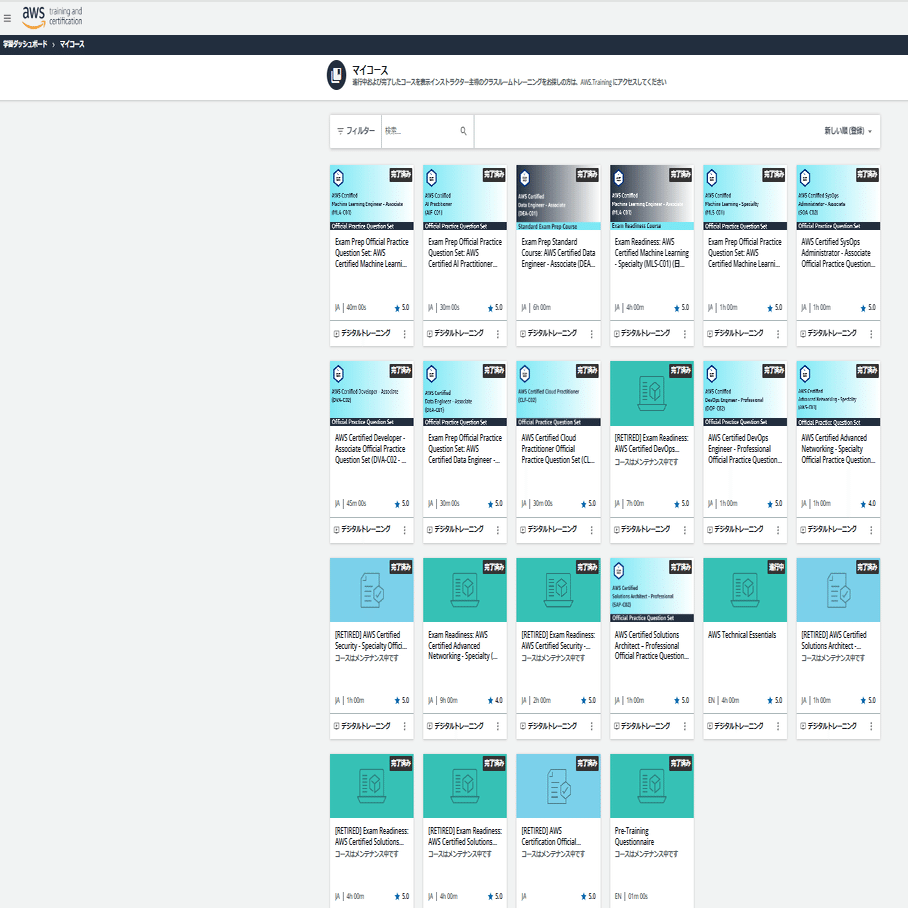Open Pre-Training Questionnaire course title

[x=635, y=836]
